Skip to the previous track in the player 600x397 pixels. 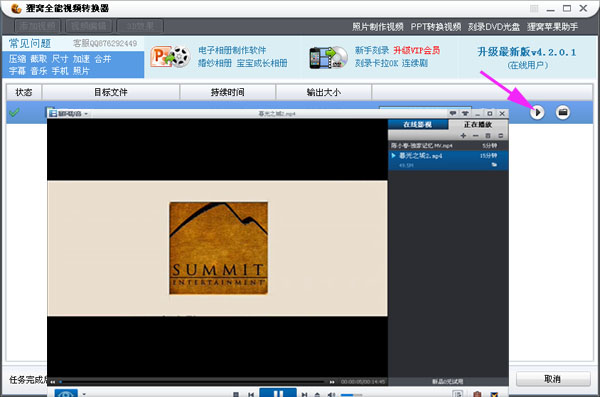pos(251,394)
